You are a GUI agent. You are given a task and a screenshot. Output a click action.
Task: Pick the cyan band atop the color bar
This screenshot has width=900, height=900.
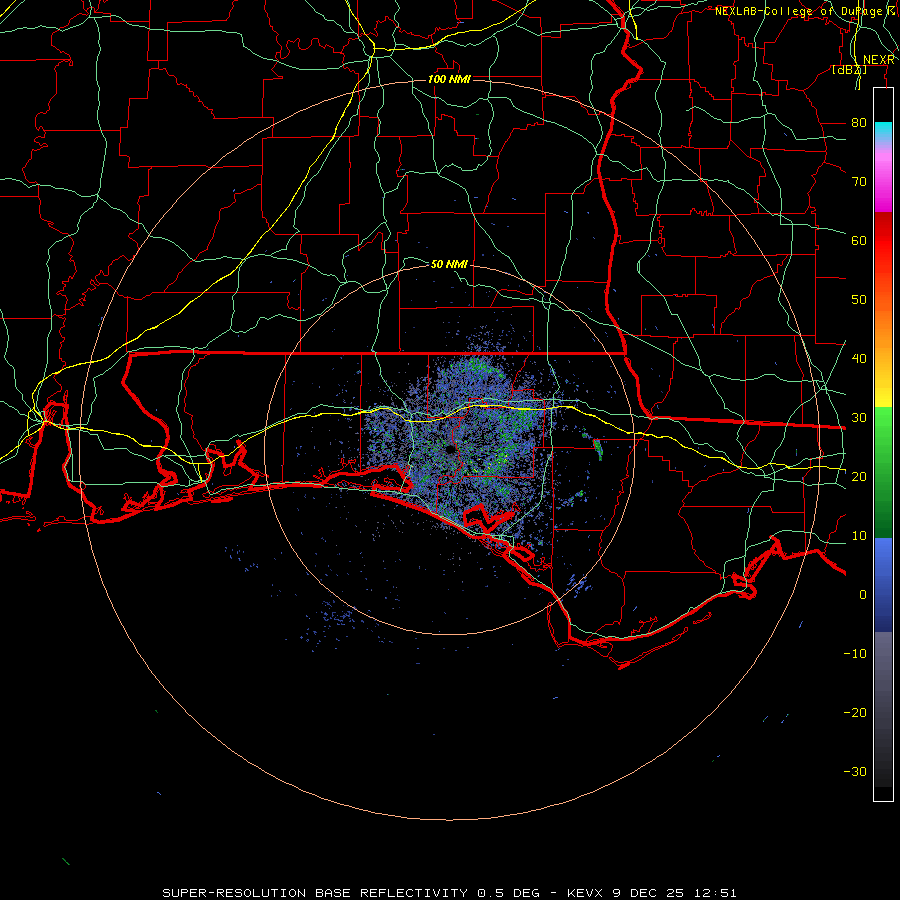point(883,131)
